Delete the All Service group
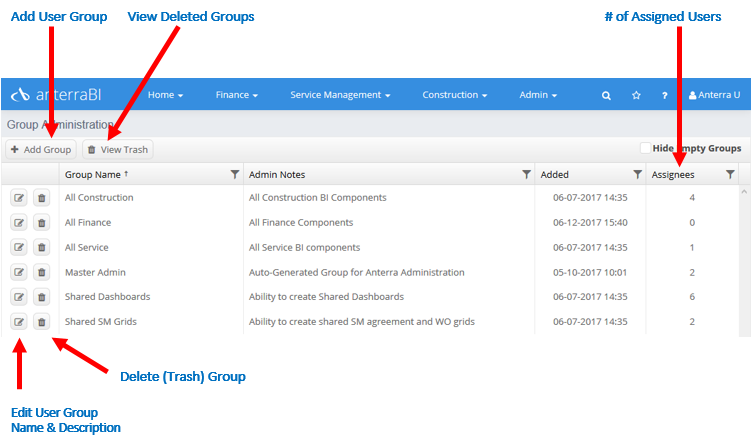756x441 pixels. click(x=42, y=247)
